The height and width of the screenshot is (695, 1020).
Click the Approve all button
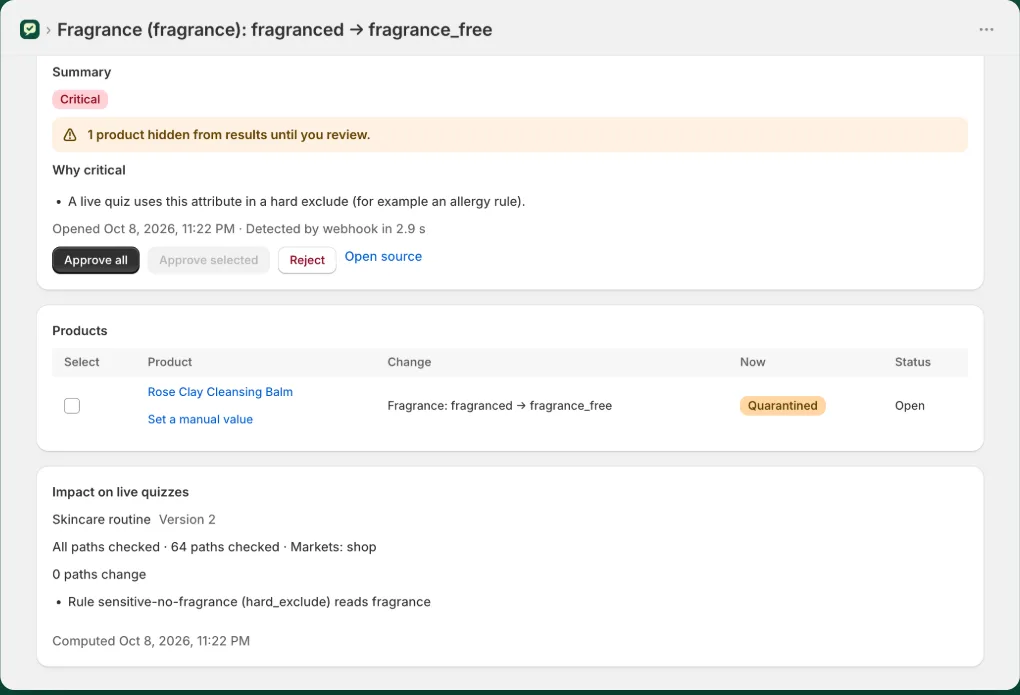click(x=96, y=260)
